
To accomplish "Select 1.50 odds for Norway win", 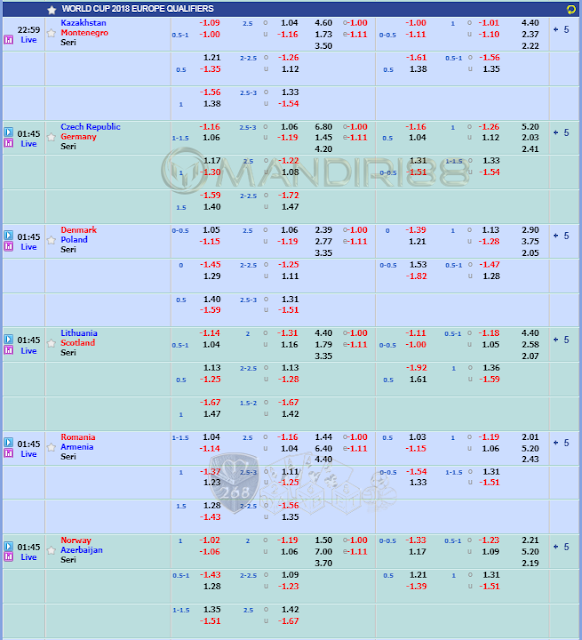I will (x=323, y=540).
